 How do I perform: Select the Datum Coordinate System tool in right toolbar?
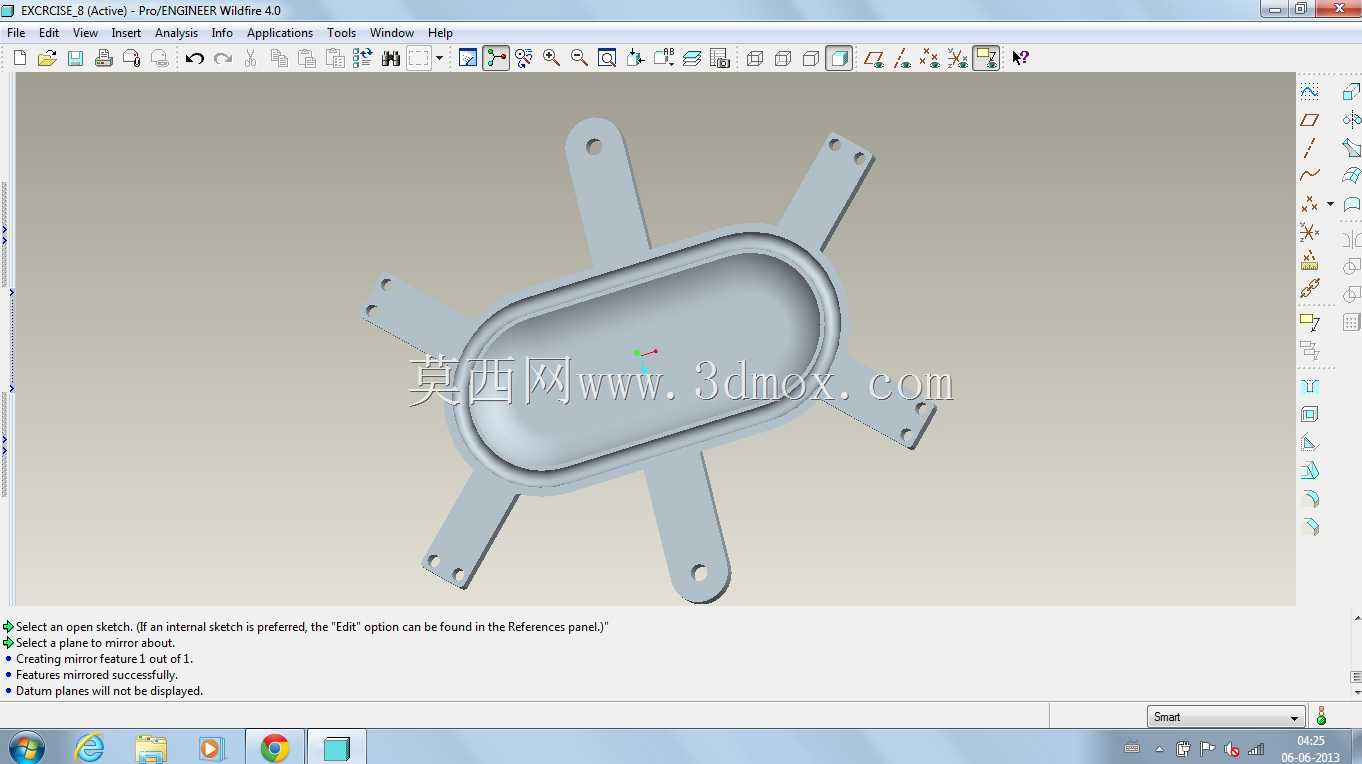pyautogui.click(x=1309, y=233)
